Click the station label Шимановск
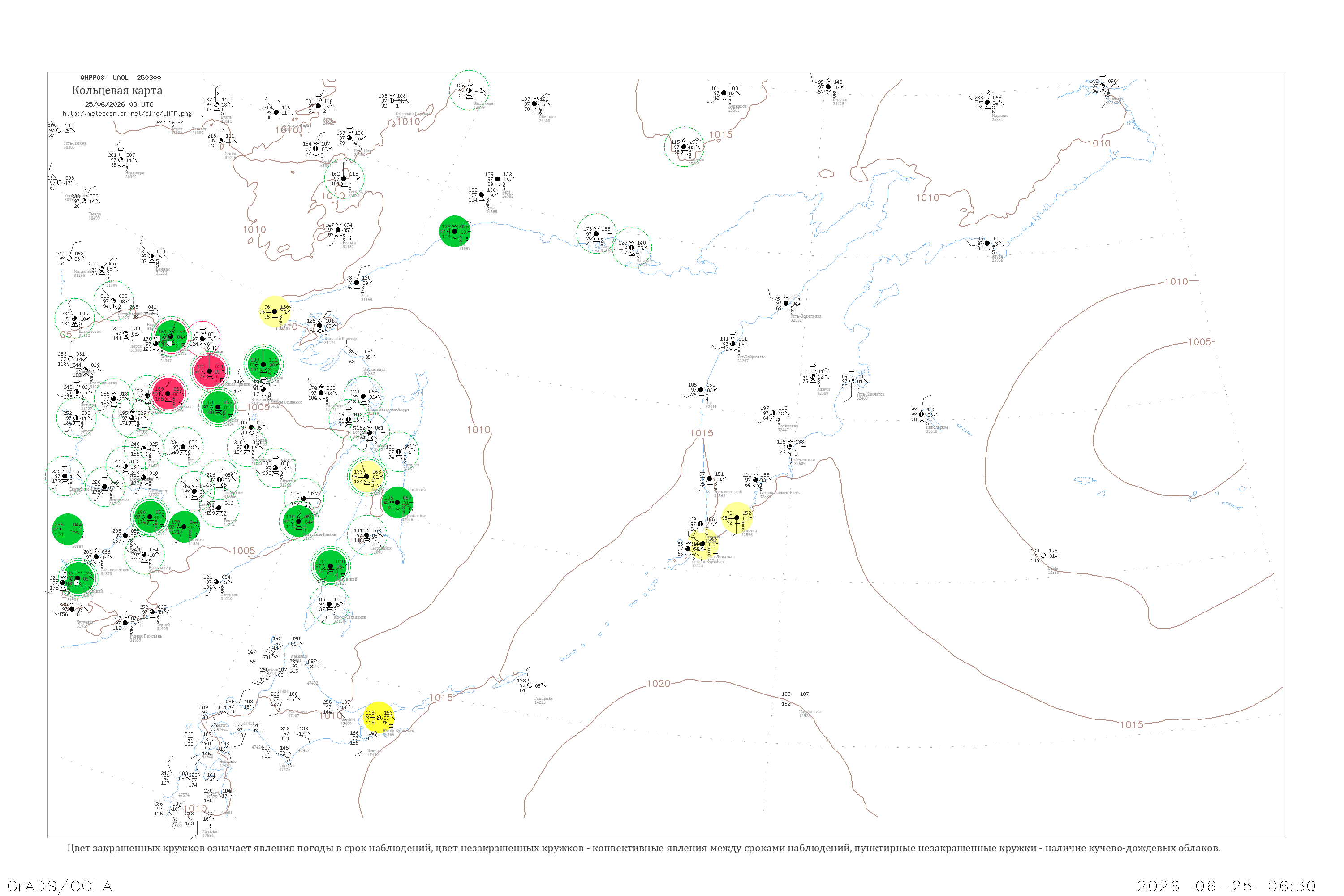Image resolution: width=1344 pixels, height=896 pixels. 90,332
